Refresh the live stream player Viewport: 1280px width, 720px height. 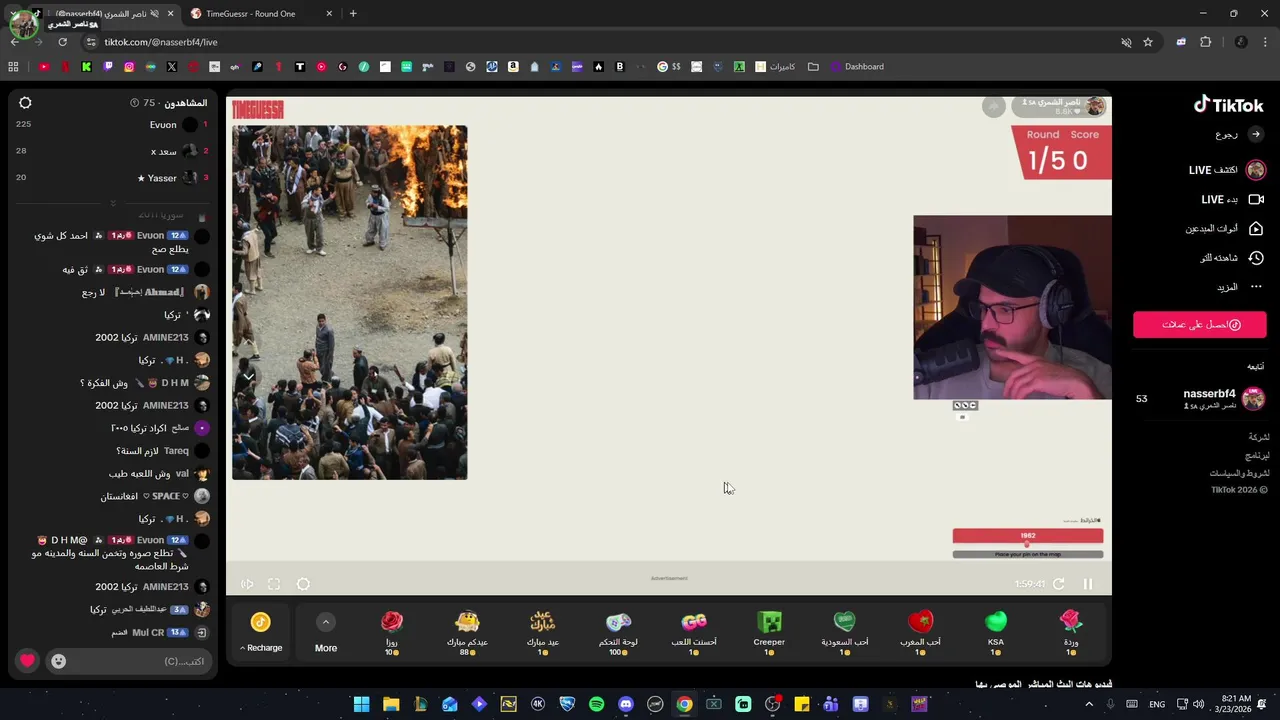click(1059, 584)
